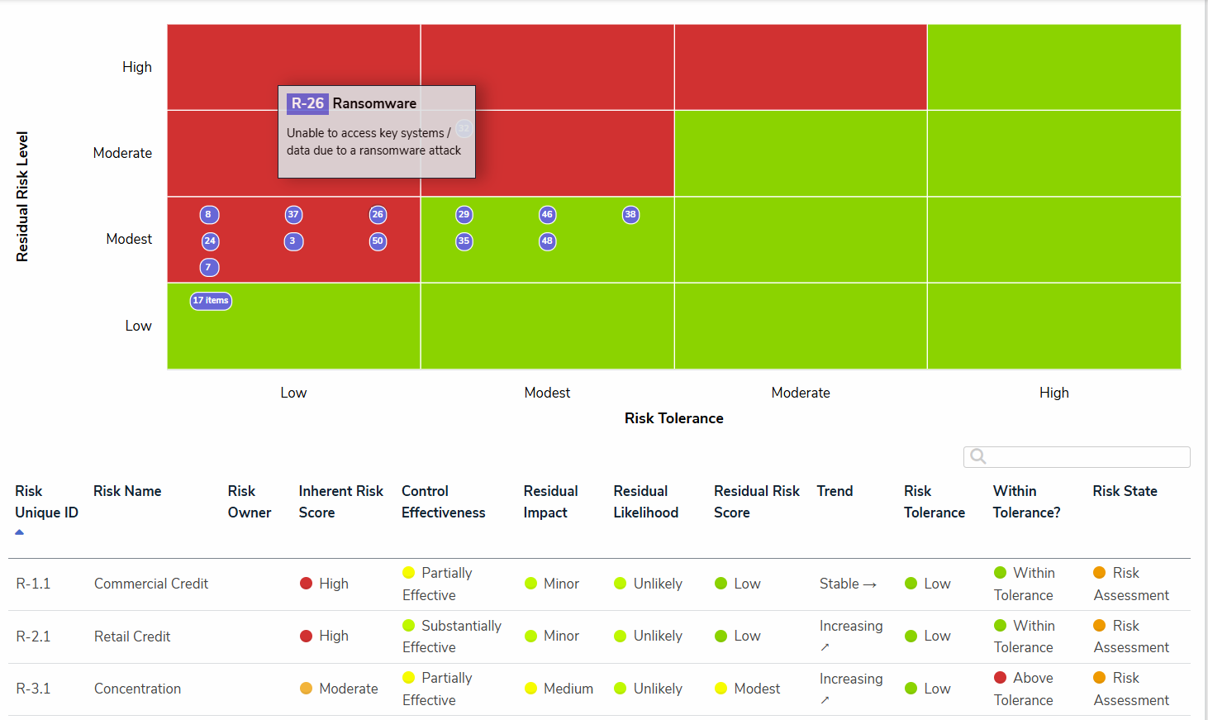Click risk marker 35
1208x720 pixels.
[464, 241]
